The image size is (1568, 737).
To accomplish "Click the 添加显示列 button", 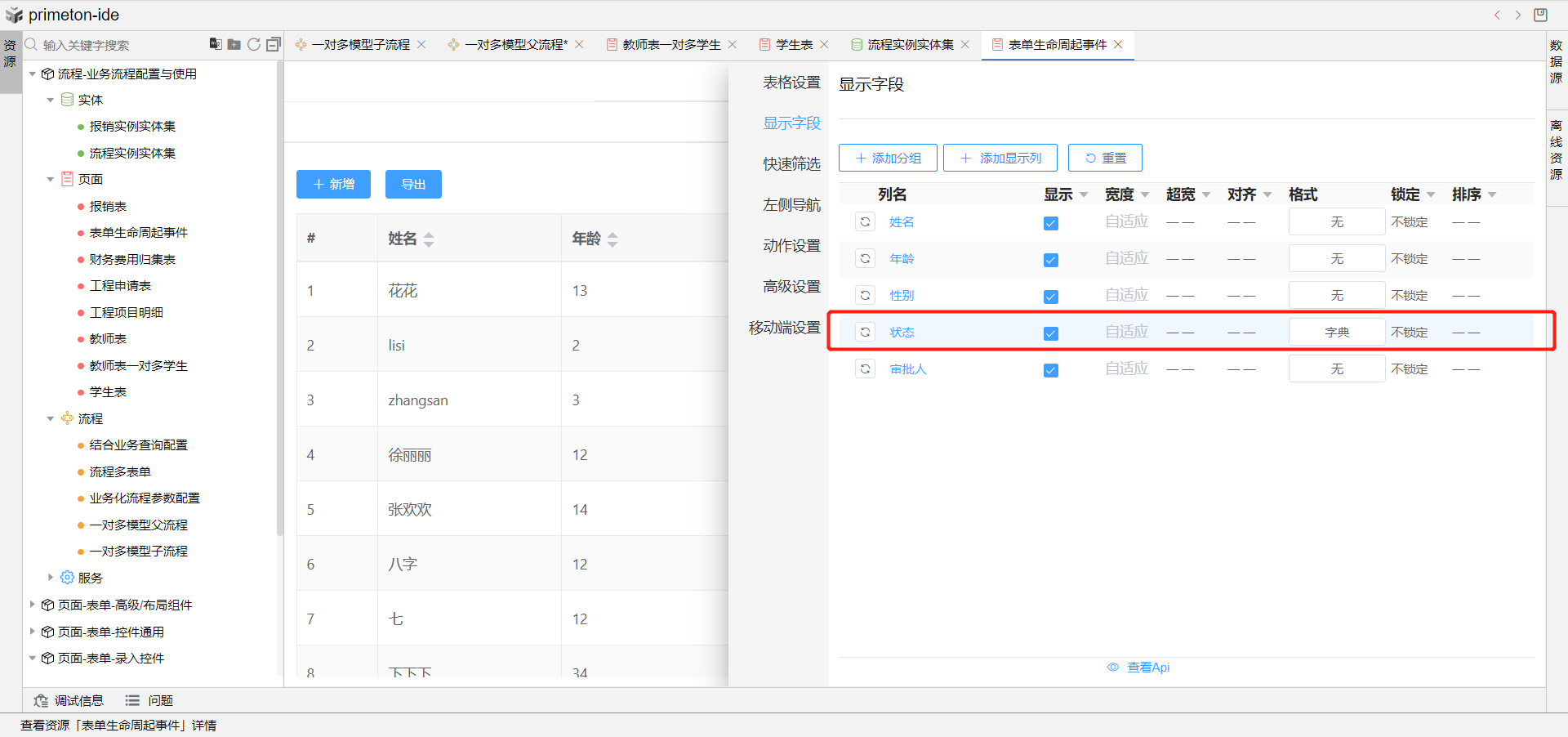I will (x=1000, y=158).
